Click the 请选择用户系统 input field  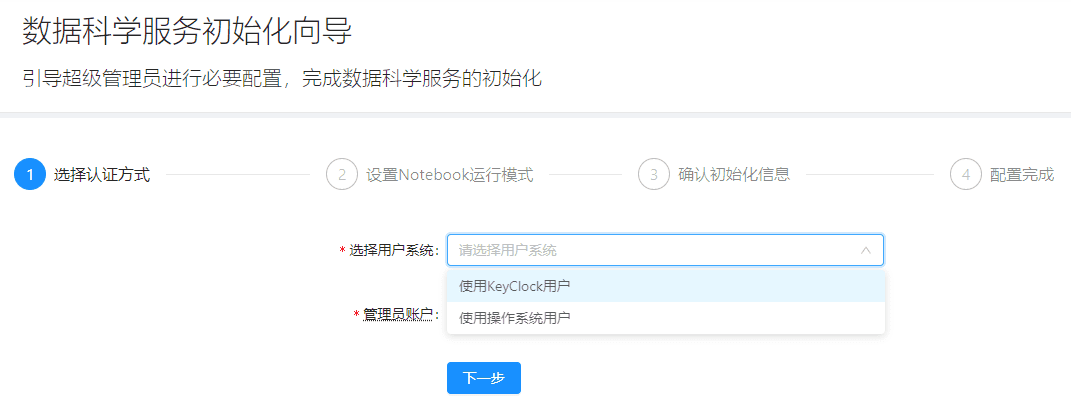pyautogui.click(x=650, y=250)
